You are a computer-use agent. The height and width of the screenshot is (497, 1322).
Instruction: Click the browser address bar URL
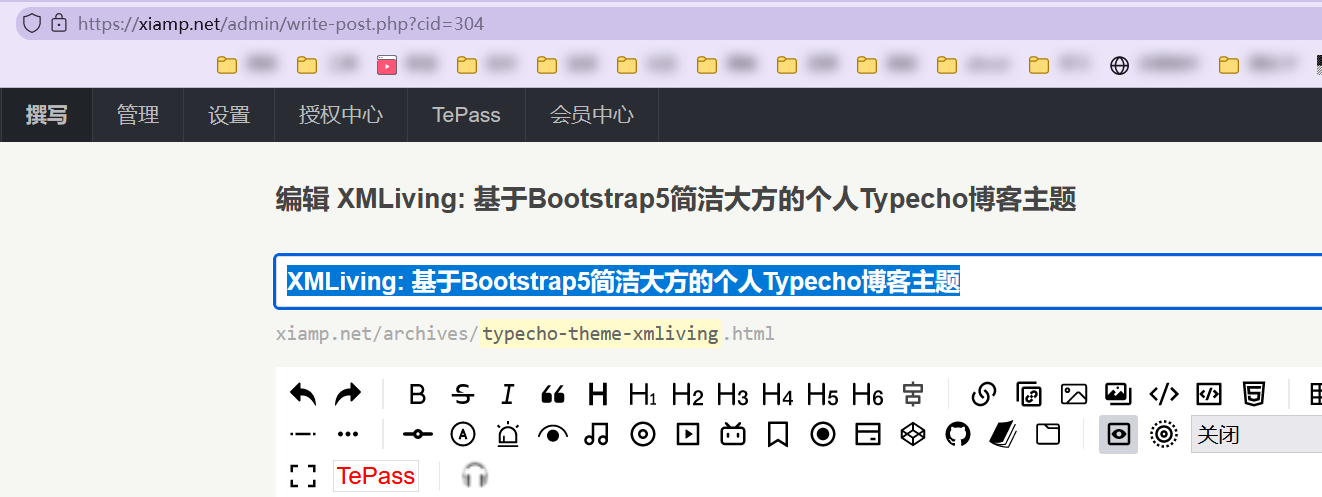tap(281, 23)
